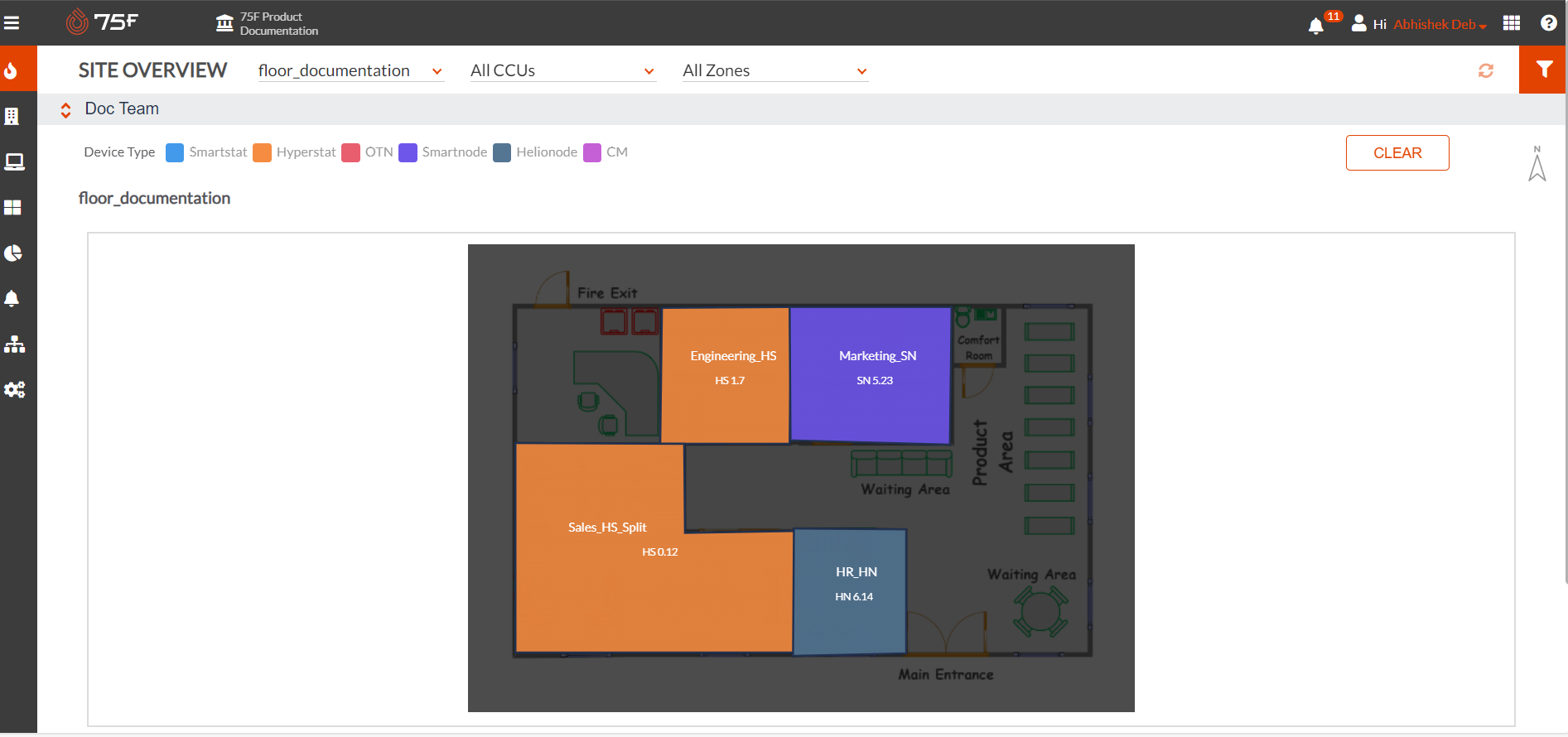
Task: Click the 75F Product Documentation title
Action: (x=279, y=24)
